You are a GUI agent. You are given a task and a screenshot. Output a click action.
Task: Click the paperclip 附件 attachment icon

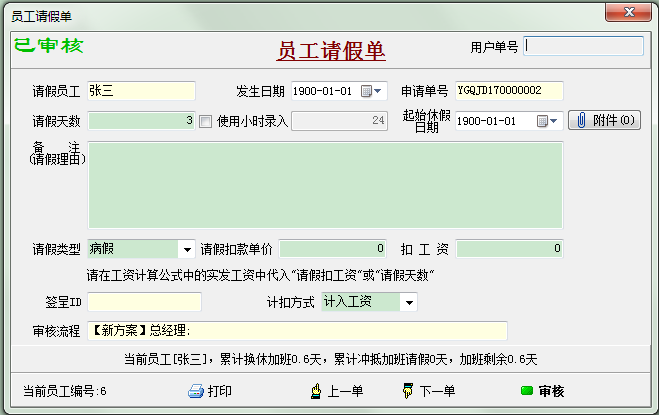[582, 121]
